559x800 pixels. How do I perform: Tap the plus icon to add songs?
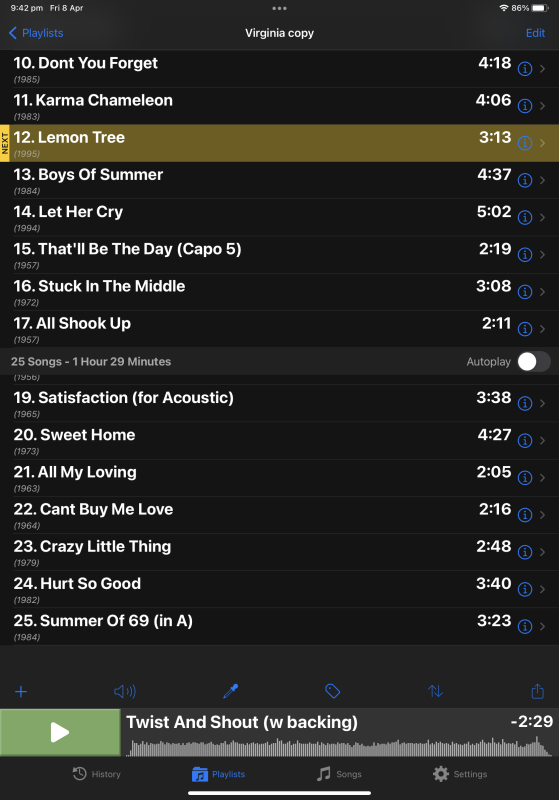coord(21,691)
